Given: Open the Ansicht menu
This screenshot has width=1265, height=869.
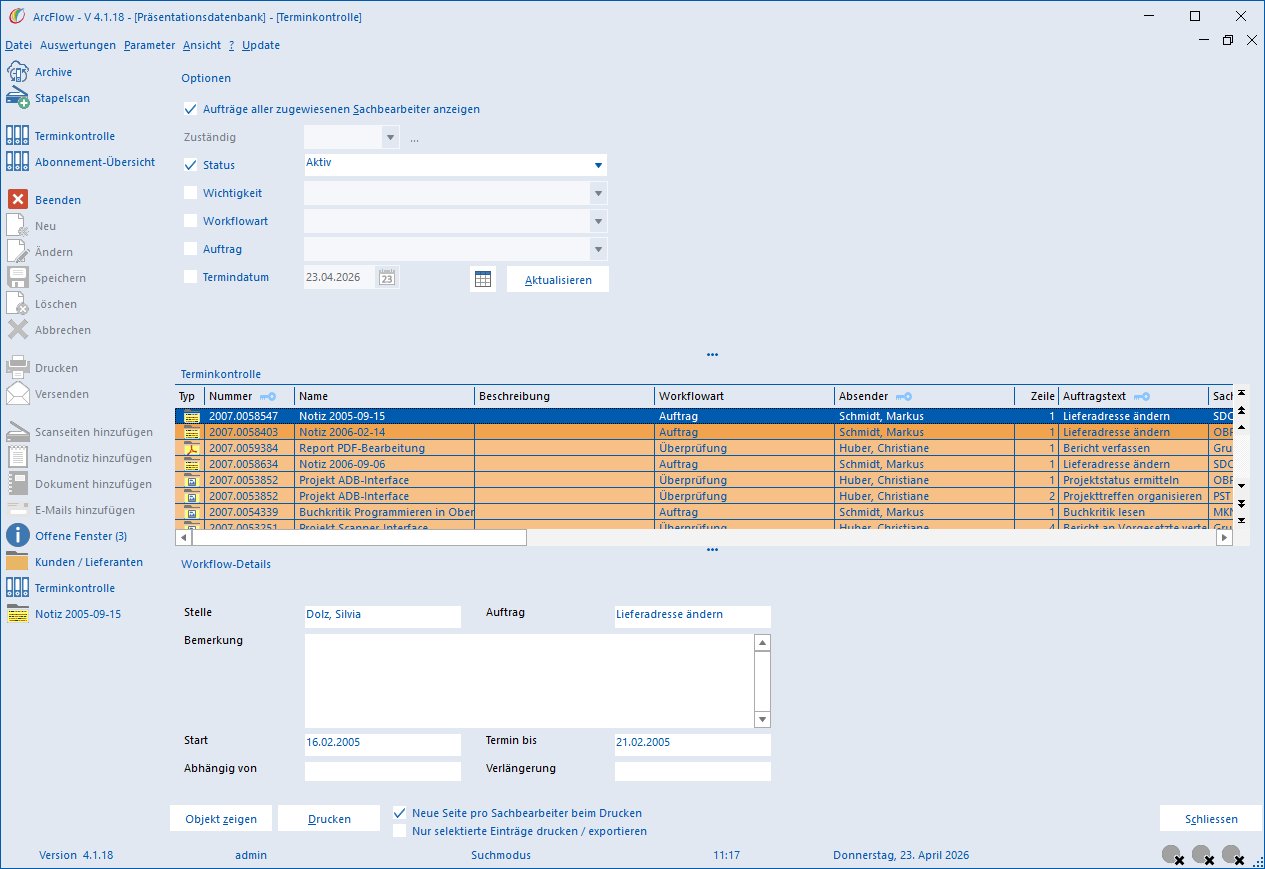Looking at the screenshot, I should point(202,45).
